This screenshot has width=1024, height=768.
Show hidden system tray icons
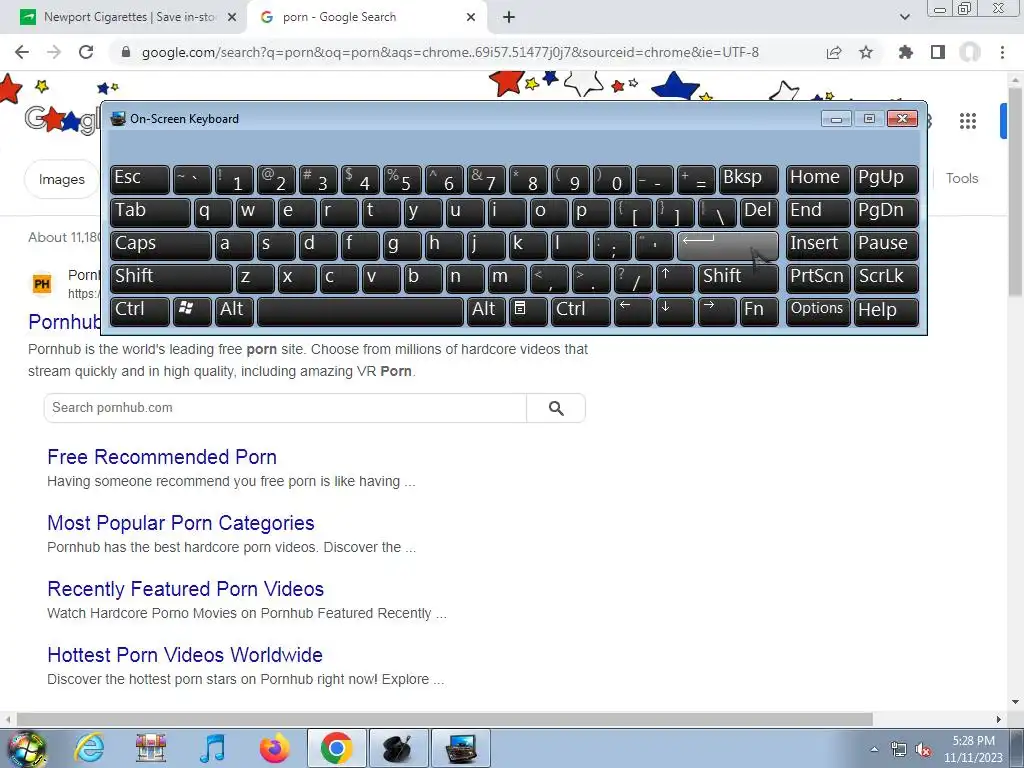pos(874,750)
